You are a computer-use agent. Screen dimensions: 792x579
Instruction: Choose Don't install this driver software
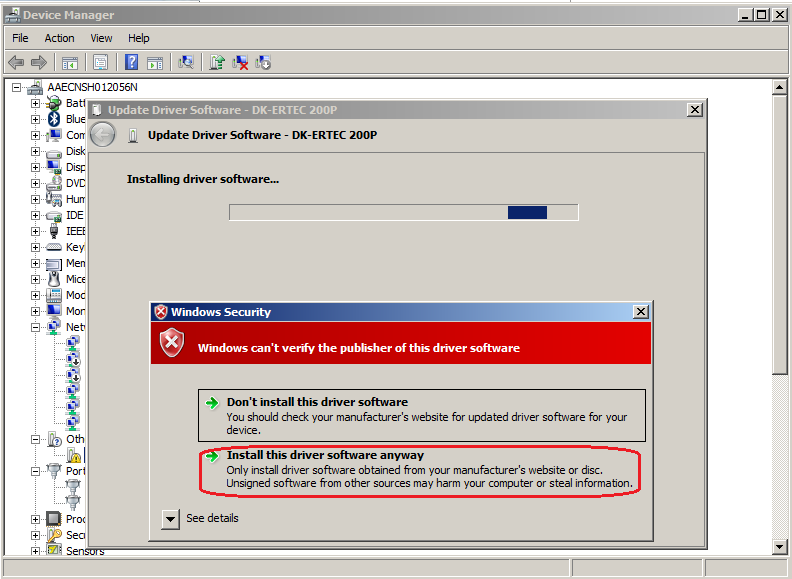pos(422,415)
